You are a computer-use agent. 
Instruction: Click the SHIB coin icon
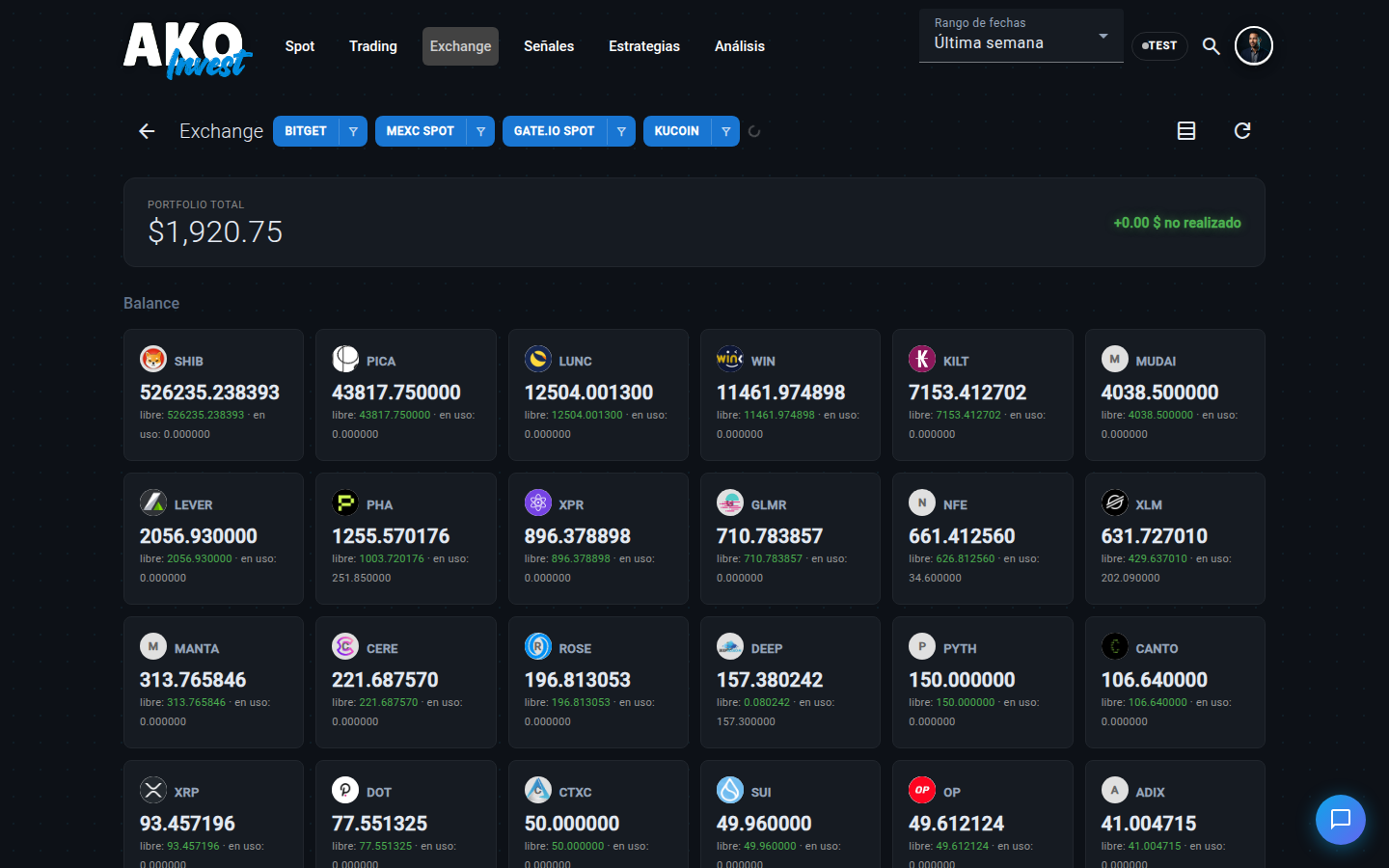coord(153,359)
